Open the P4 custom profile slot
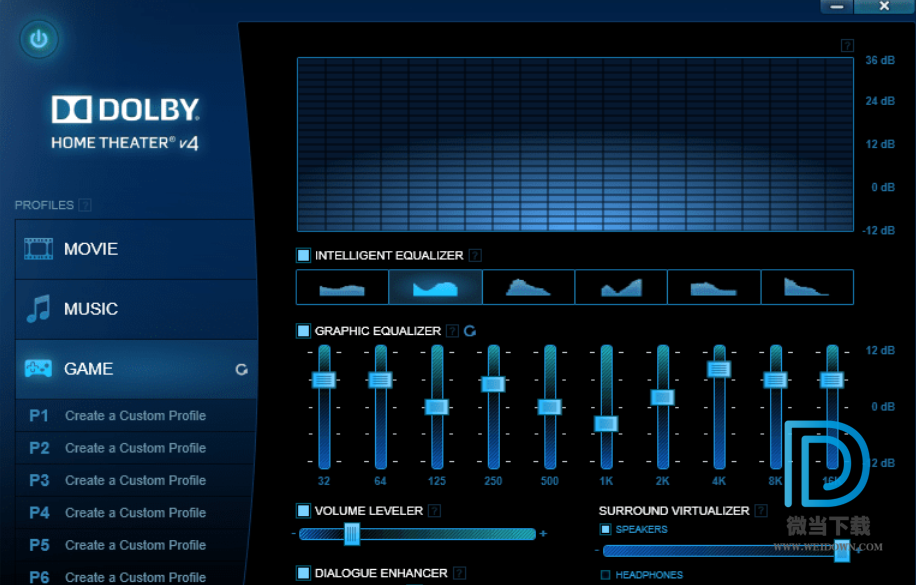The width and height of the screenshot is (916, 585). (136, 513)
